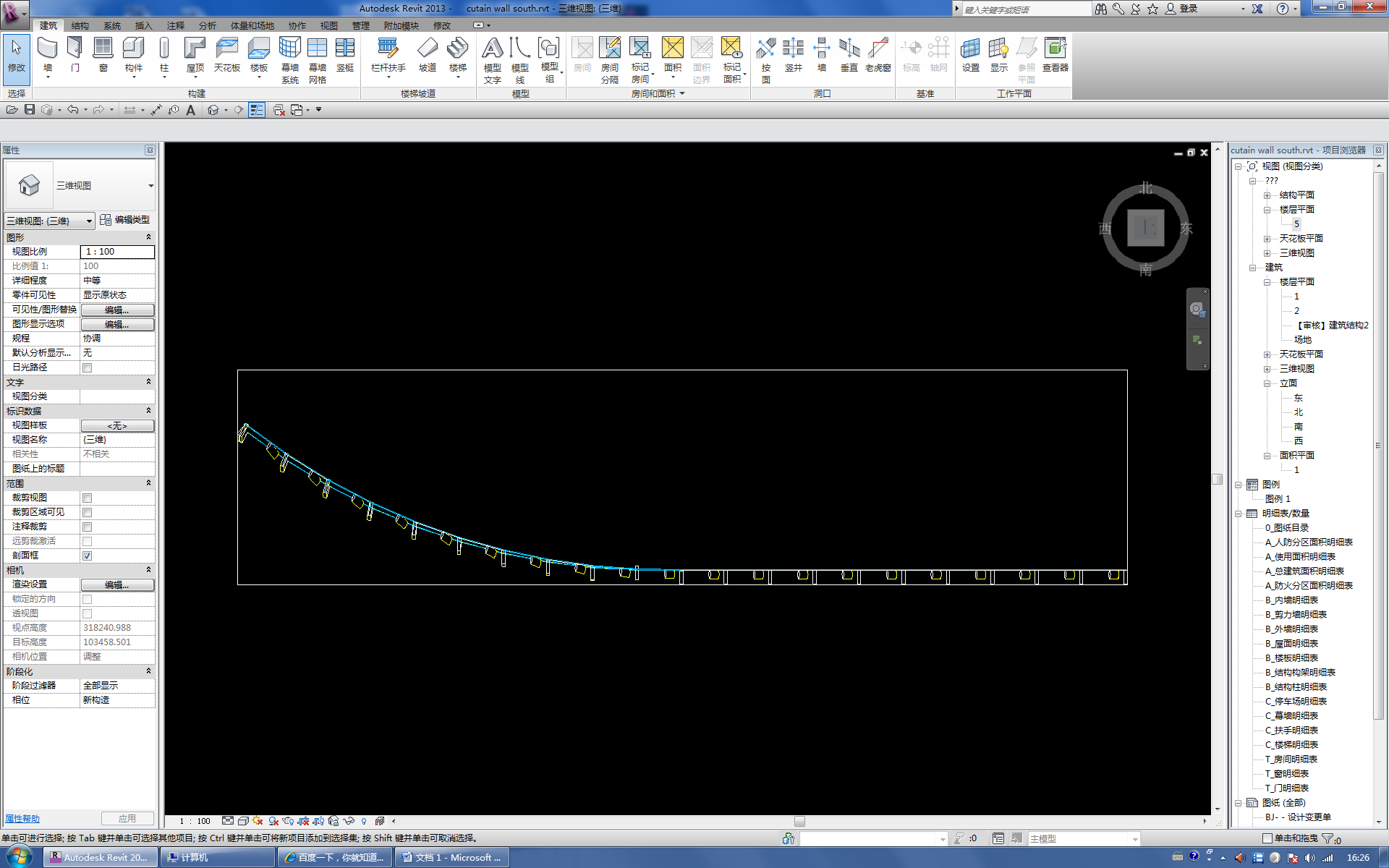1389x868 pixels.
Task: Click the keyword search box in title bar
Action: click(1027, 9)
